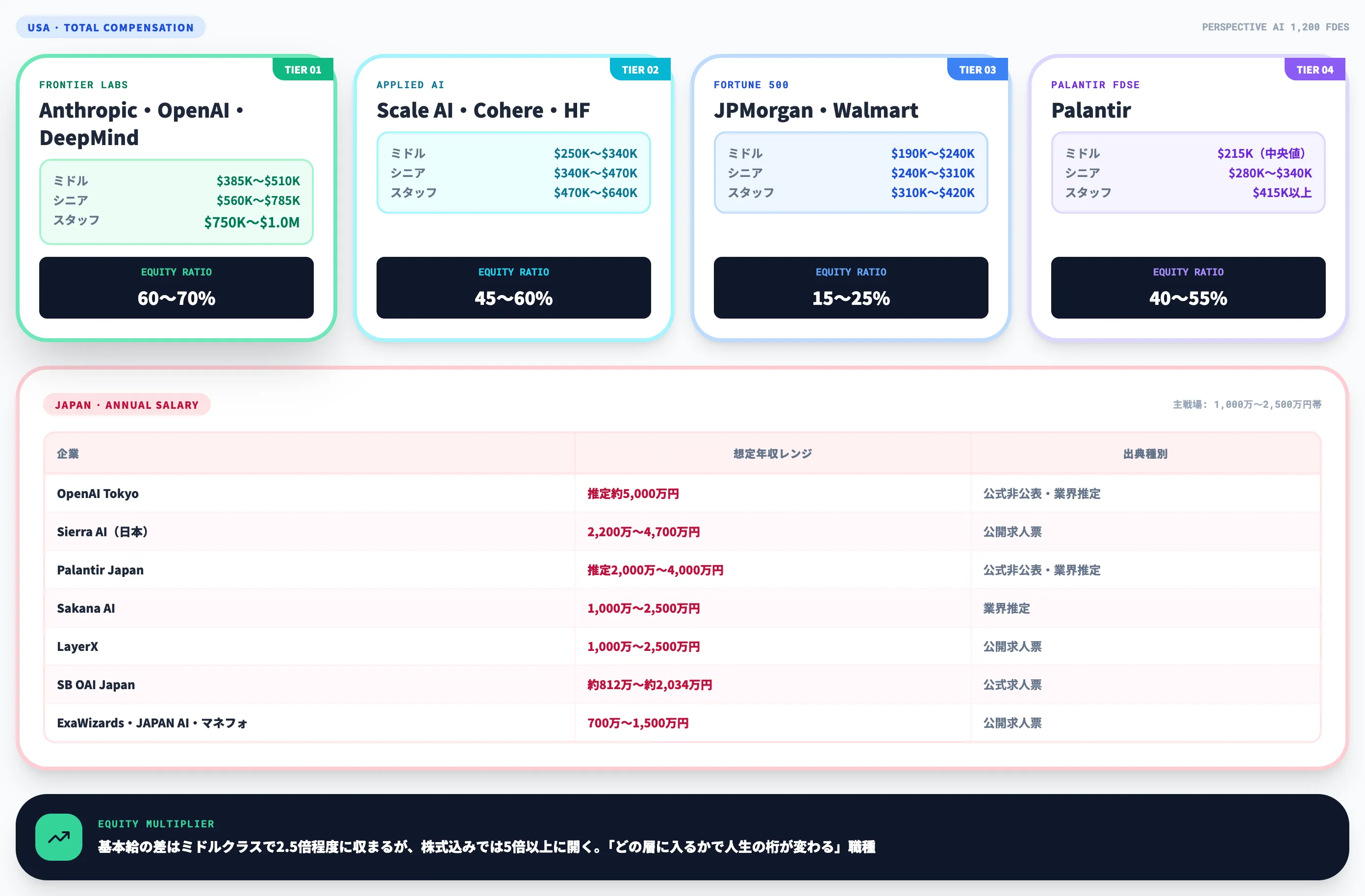Click the Sakana AI row
1365x896 pixels.
pyautogui.click(x=682, y=608)
